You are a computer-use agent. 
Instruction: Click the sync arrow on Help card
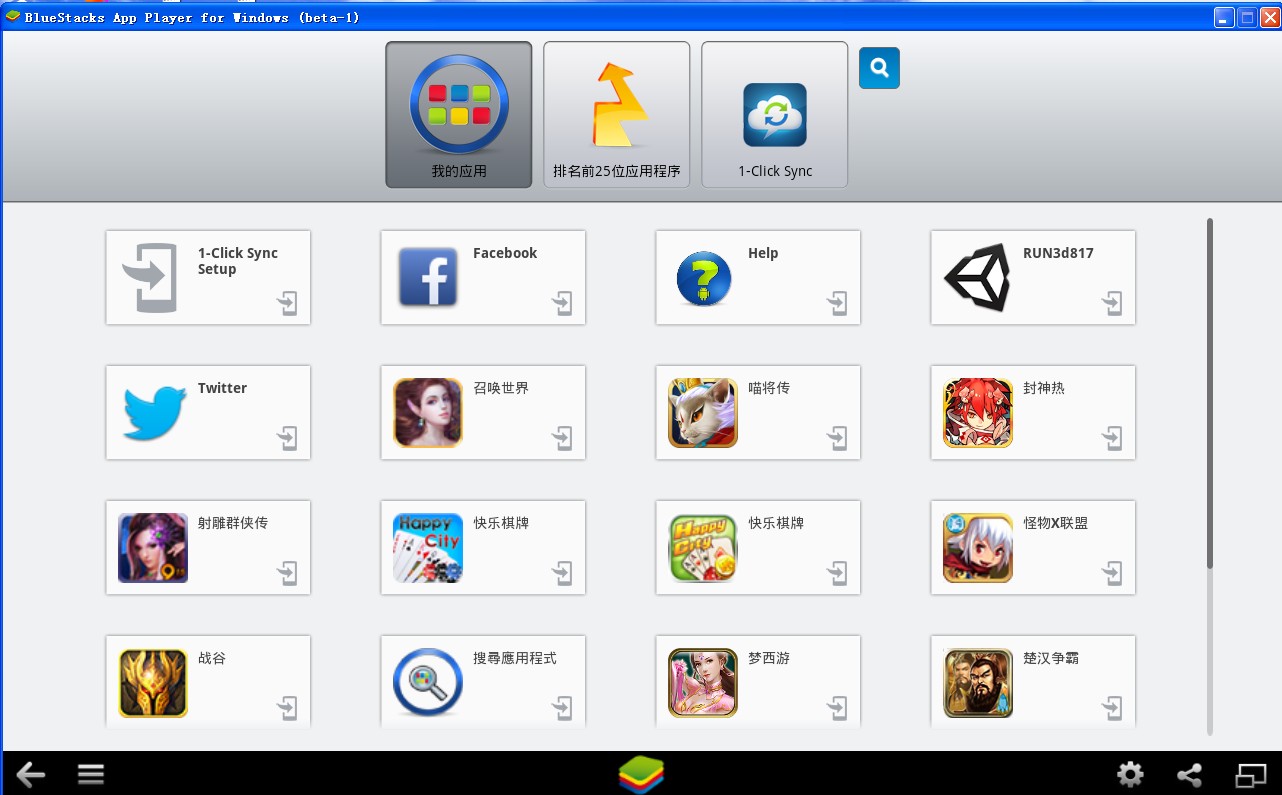pos(837,303)
